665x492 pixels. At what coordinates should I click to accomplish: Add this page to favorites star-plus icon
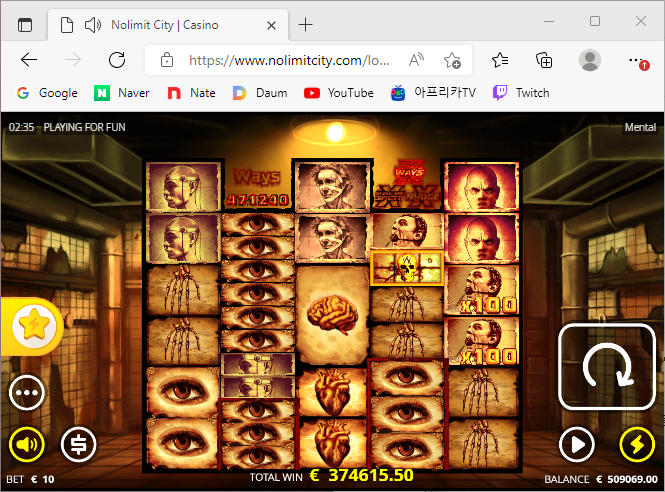tap(452, 60)
